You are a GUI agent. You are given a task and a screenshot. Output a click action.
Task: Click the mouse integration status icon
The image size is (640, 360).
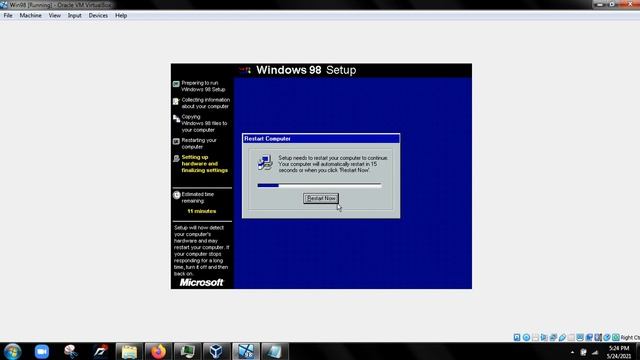point(607,338)
